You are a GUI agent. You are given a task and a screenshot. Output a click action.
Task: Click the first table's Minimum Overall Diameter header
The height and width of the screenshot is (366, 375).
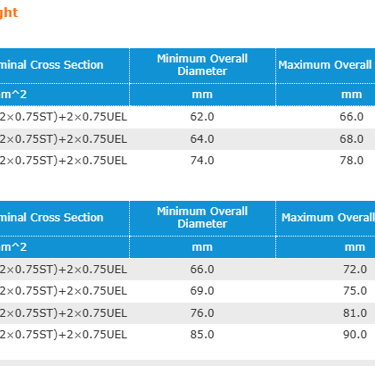click(202, 65)
